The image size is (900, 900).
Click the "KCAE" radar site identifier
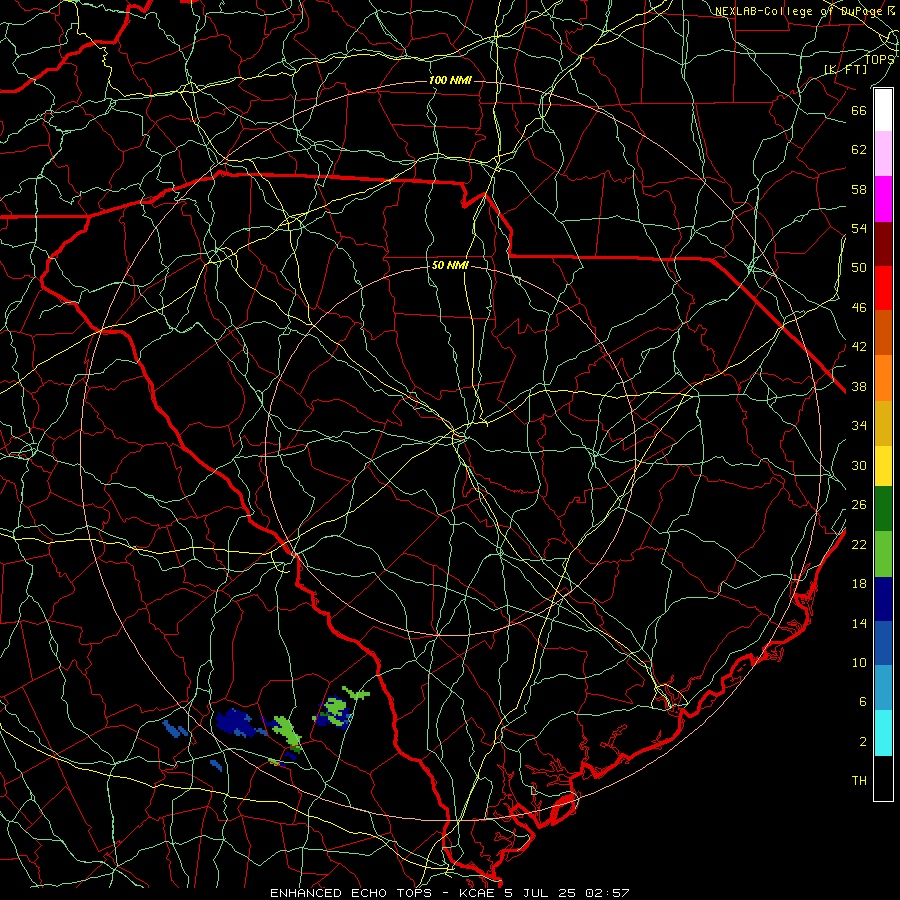[x=477, y=893]
